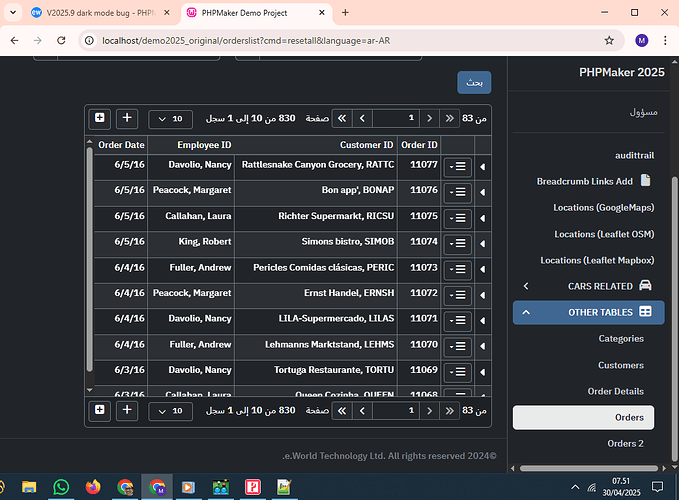679x500 pixels.
Task: Open top page size dropdown showing 10
Action: pyautogui.click(x=170, y=119)
